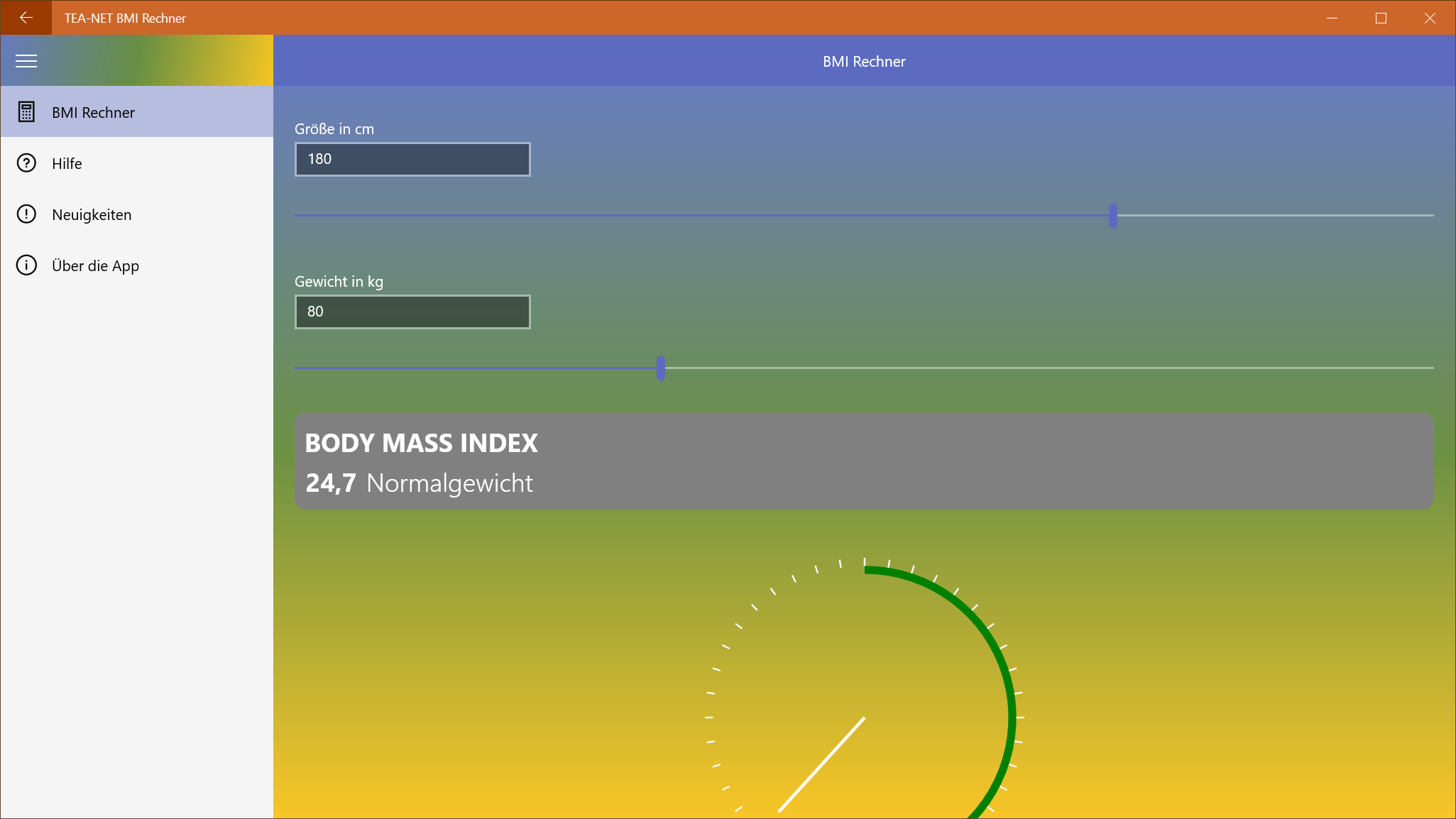1456x819 pixels.
Task: Maximize the application window
Action: 1381,18
